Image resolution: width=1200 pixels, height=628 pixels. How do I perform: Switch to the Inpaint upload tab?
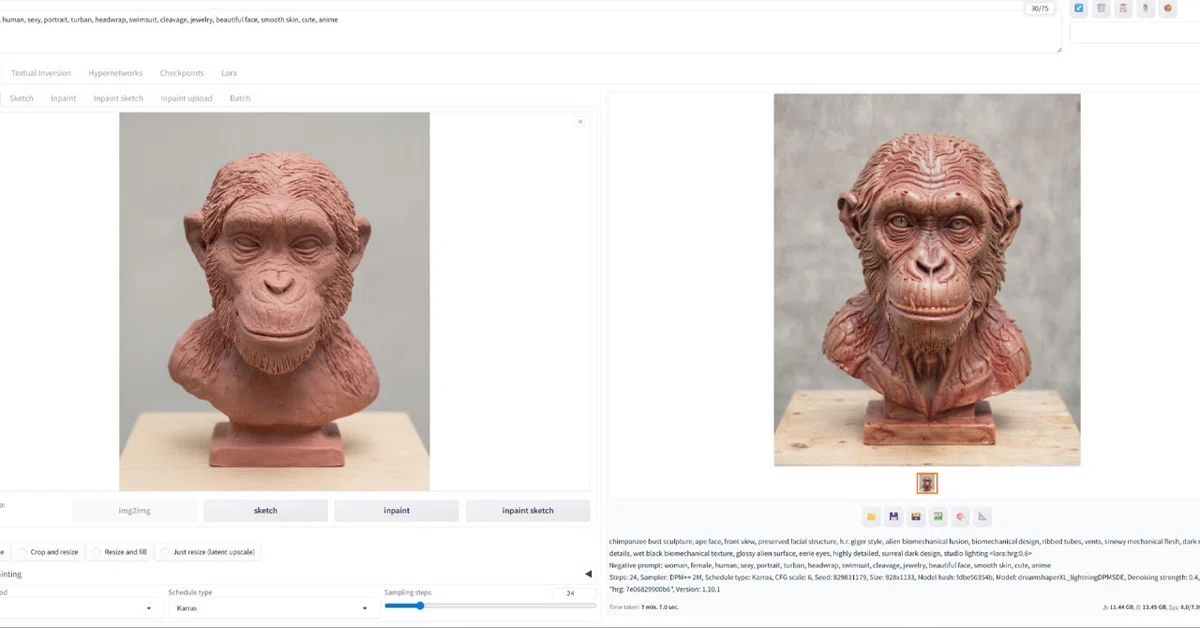tap(186, 98)
